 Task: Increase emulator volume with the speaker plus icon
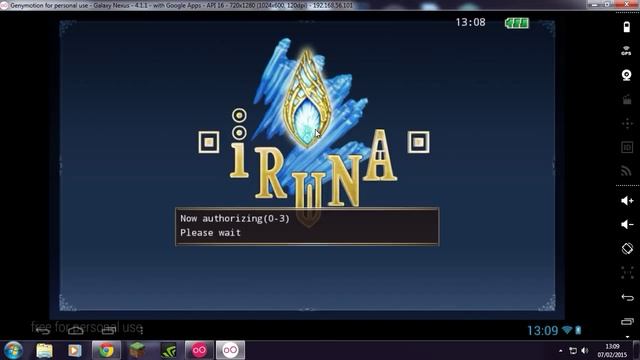(x=627, y=200)
